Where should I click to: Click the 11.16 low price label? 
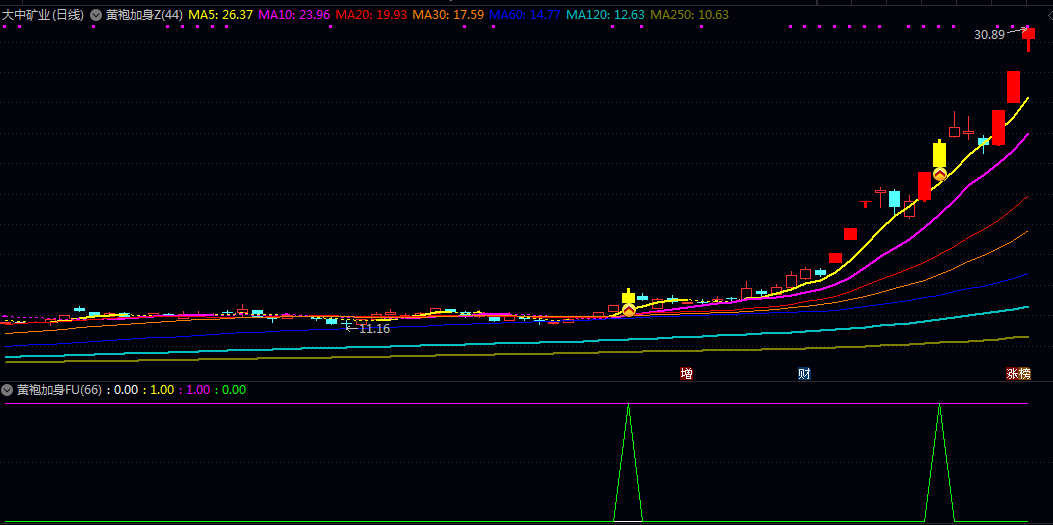(374, 328)
